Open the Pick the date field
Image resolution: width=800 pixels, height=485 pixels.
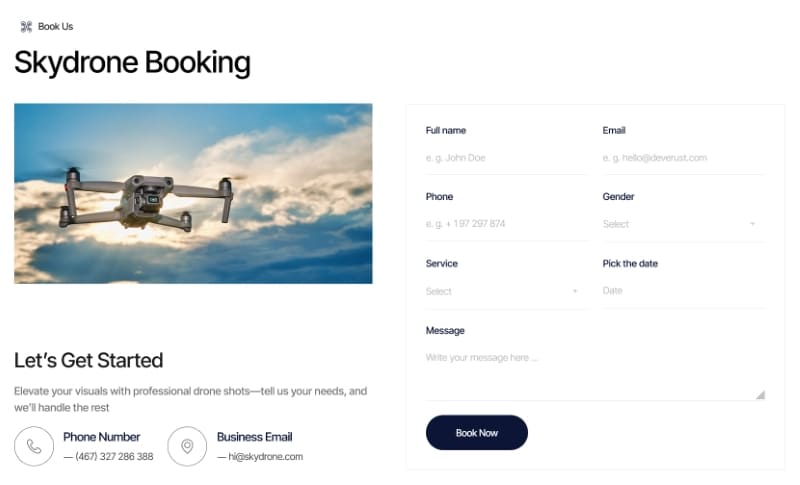[x=683, y=291]
